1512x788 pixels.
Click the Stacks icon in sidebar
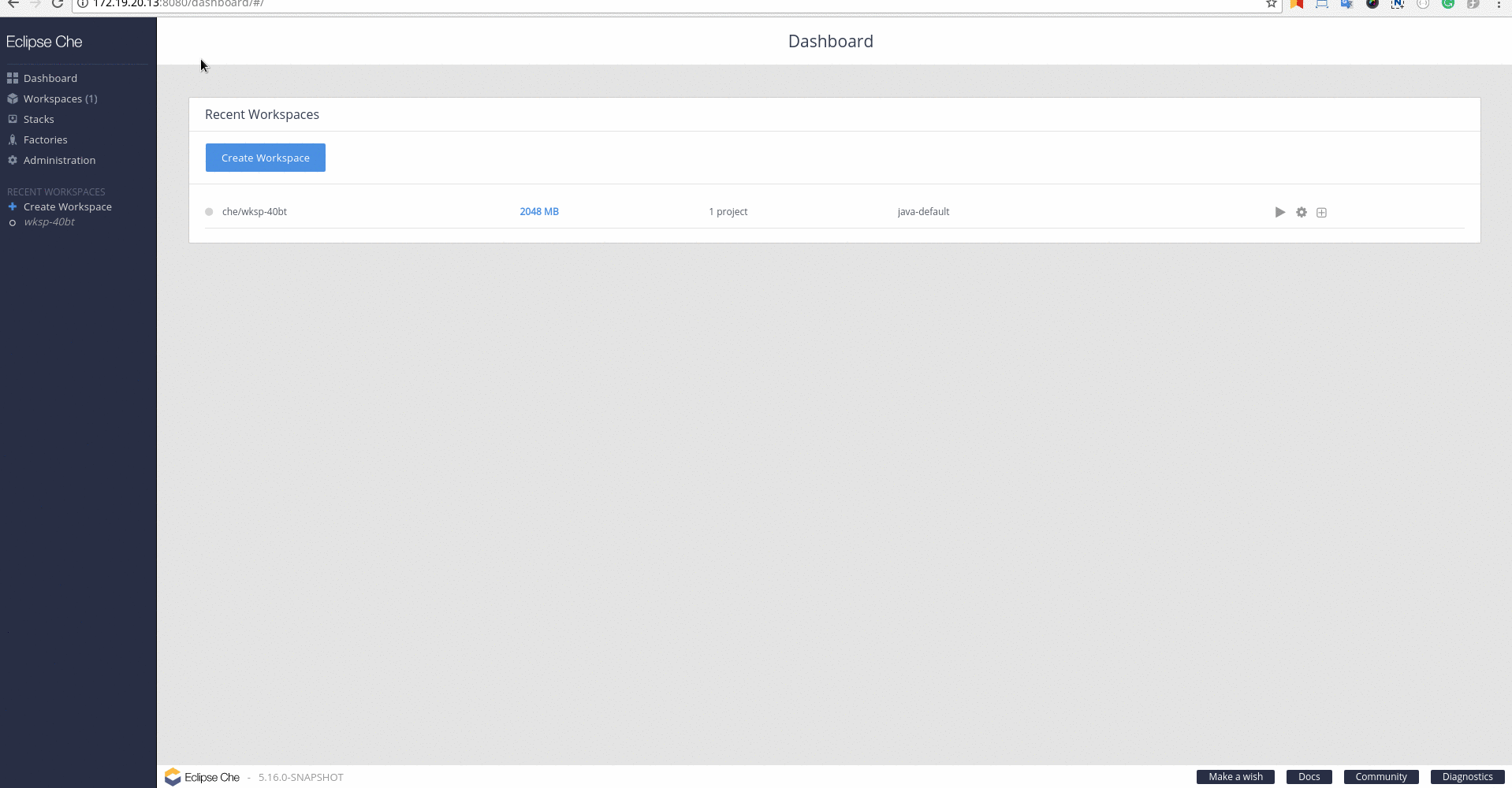tap(13, 119)
